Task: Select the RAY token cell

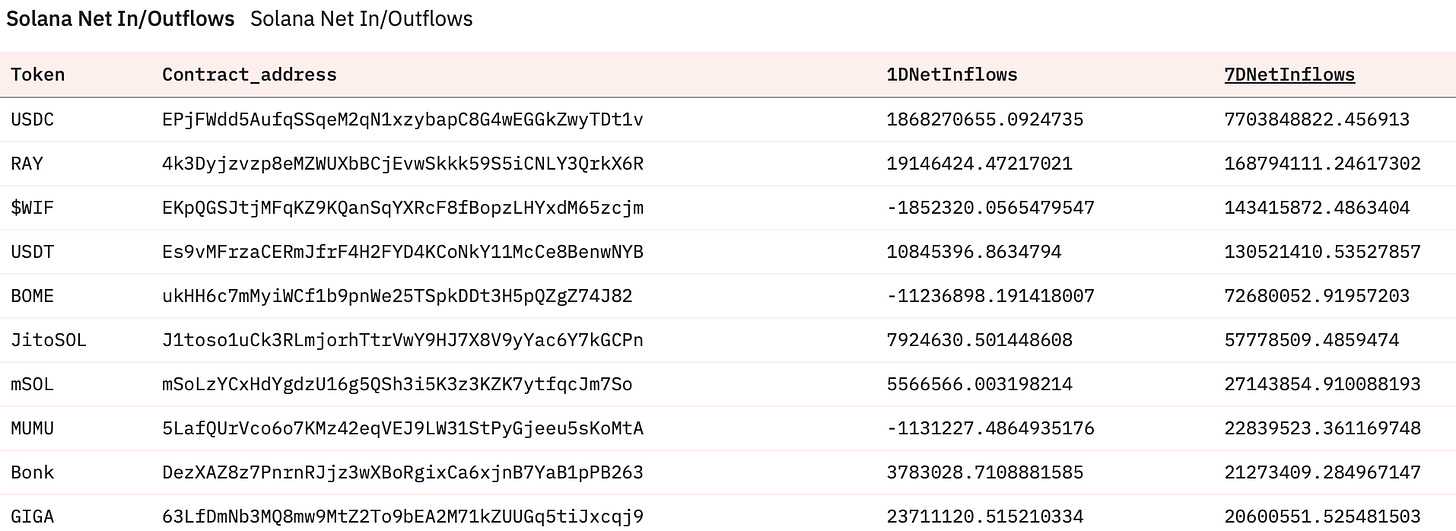Action: (27, 163)
